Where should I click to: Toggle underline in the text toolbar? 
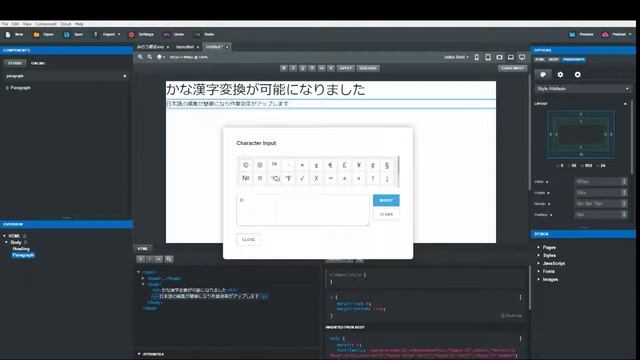coord(302,68)
